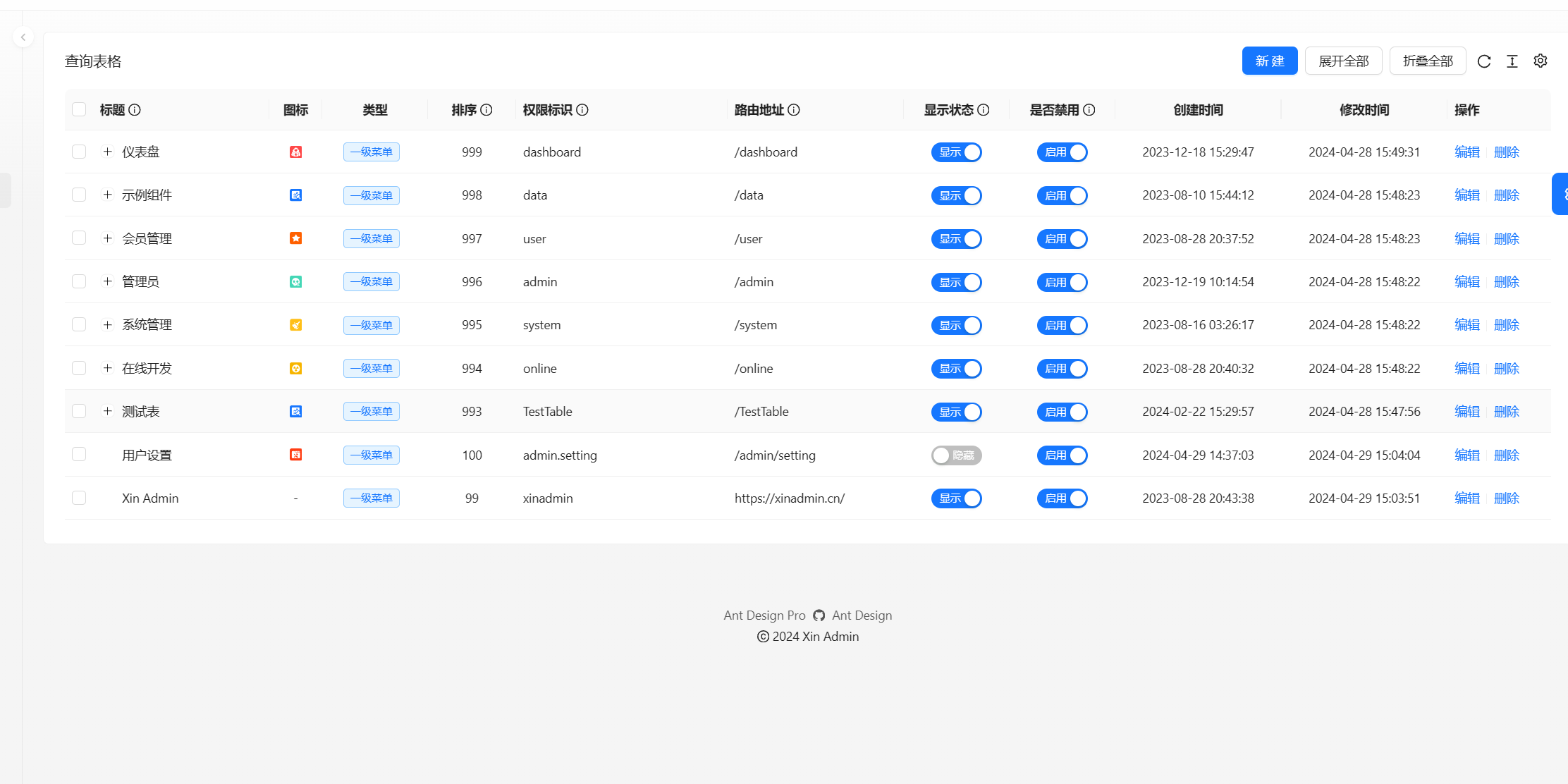Toggle 显示 switch for 用户设置 row
Screen dimensions: 1568x784
956,455
